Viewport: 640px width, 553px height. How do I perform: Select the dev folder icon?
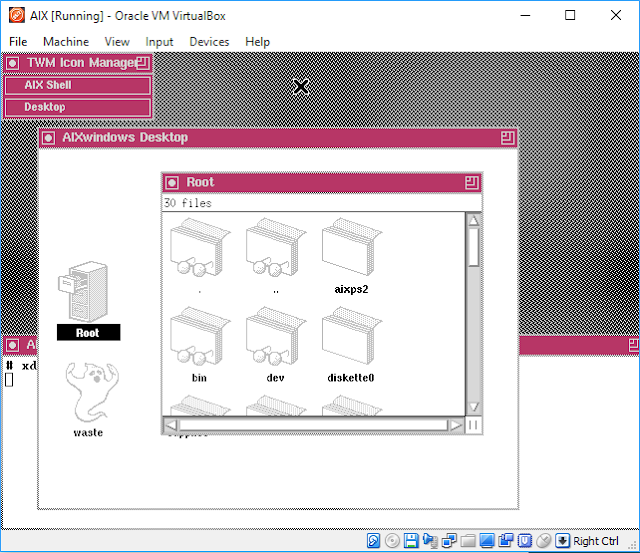click(276, 335)
